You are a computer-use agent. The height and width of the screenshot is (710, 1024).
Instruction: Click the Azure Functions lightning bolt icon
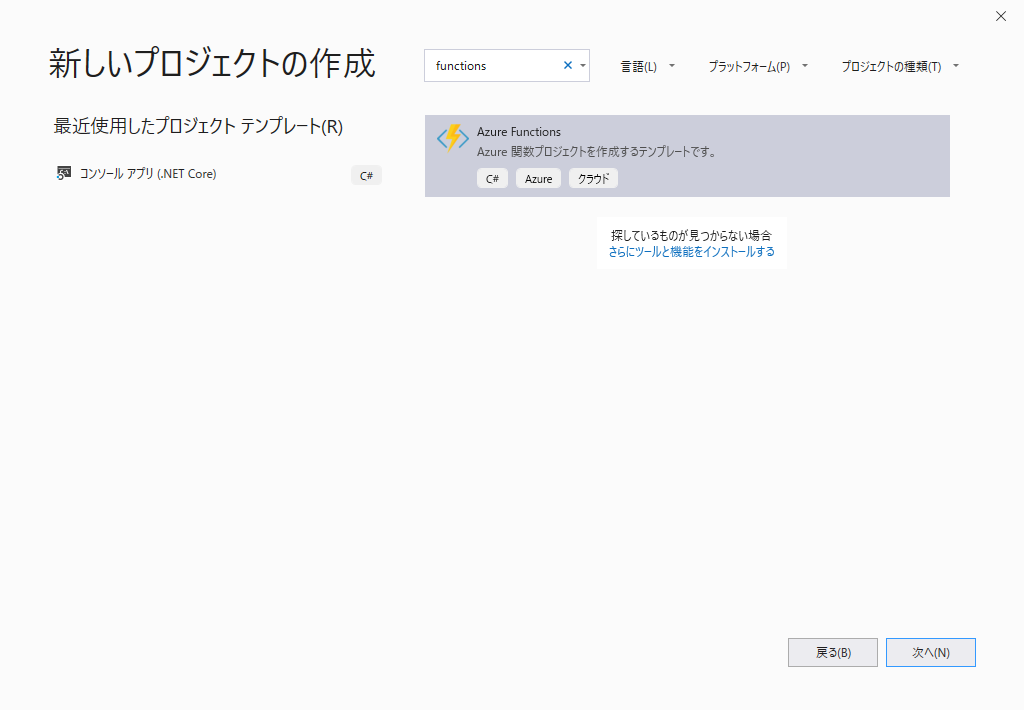pyautogui.click(x=453, y=138)
